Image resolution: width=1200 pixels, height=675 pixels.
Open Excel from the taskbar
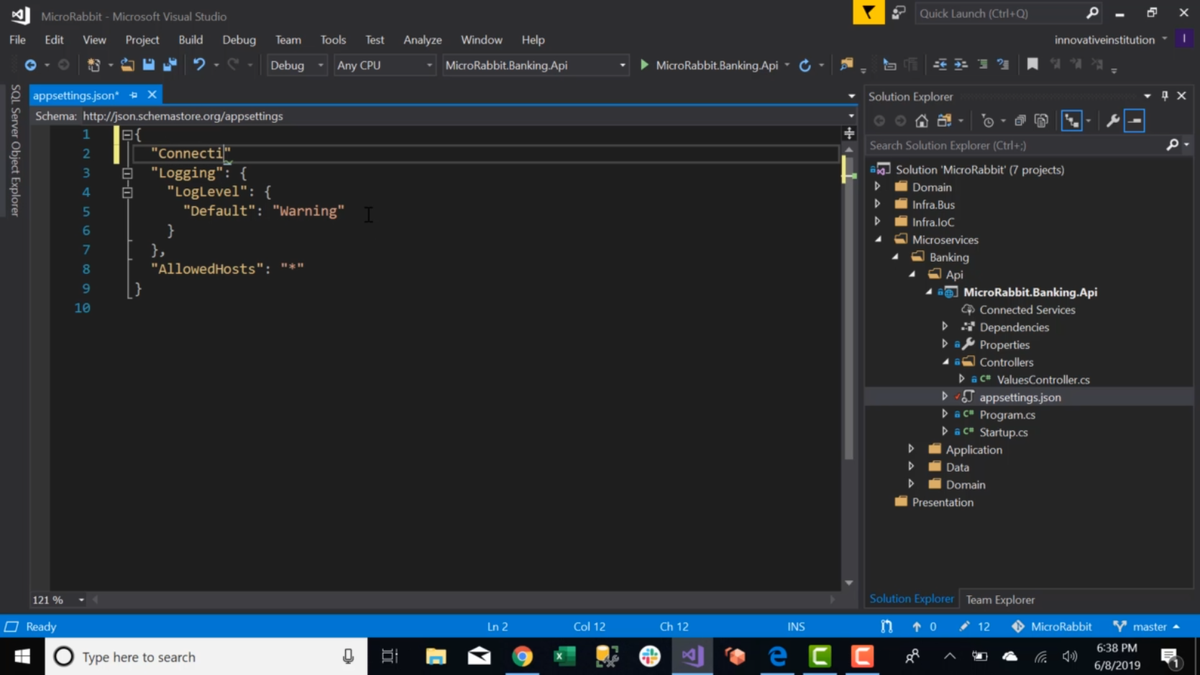pos(564,657)
